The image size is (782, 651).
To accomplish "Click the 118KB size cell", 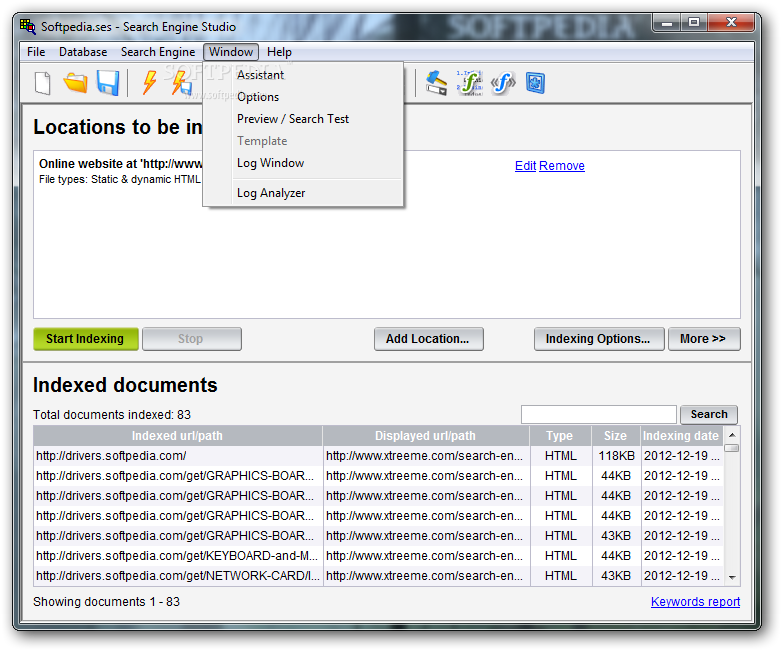I will (x=616, y=456).
